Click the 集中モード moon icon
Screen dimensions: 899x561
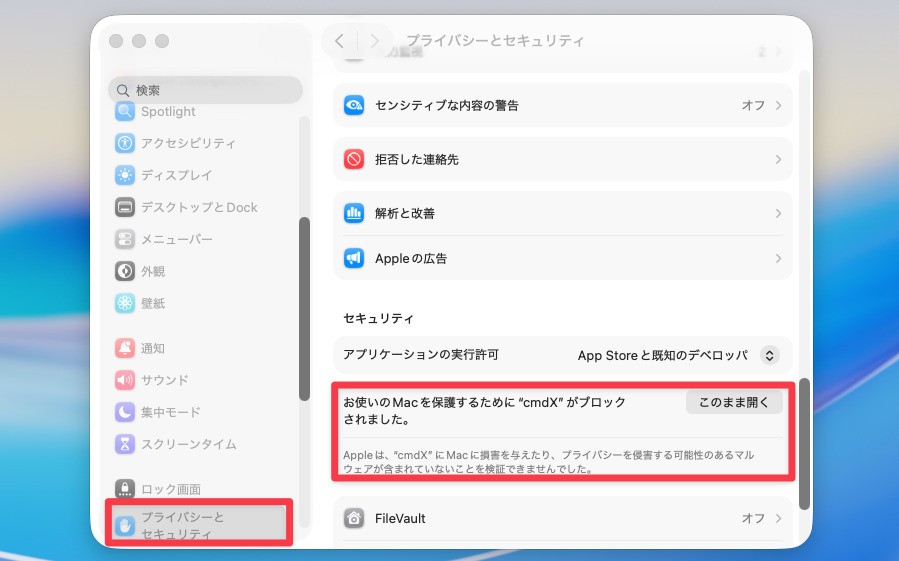[124, 412]
